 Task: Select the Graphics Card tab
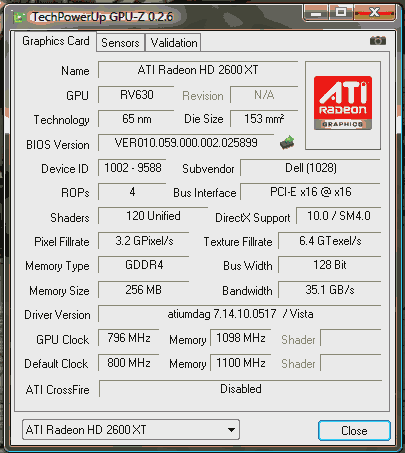56,41
